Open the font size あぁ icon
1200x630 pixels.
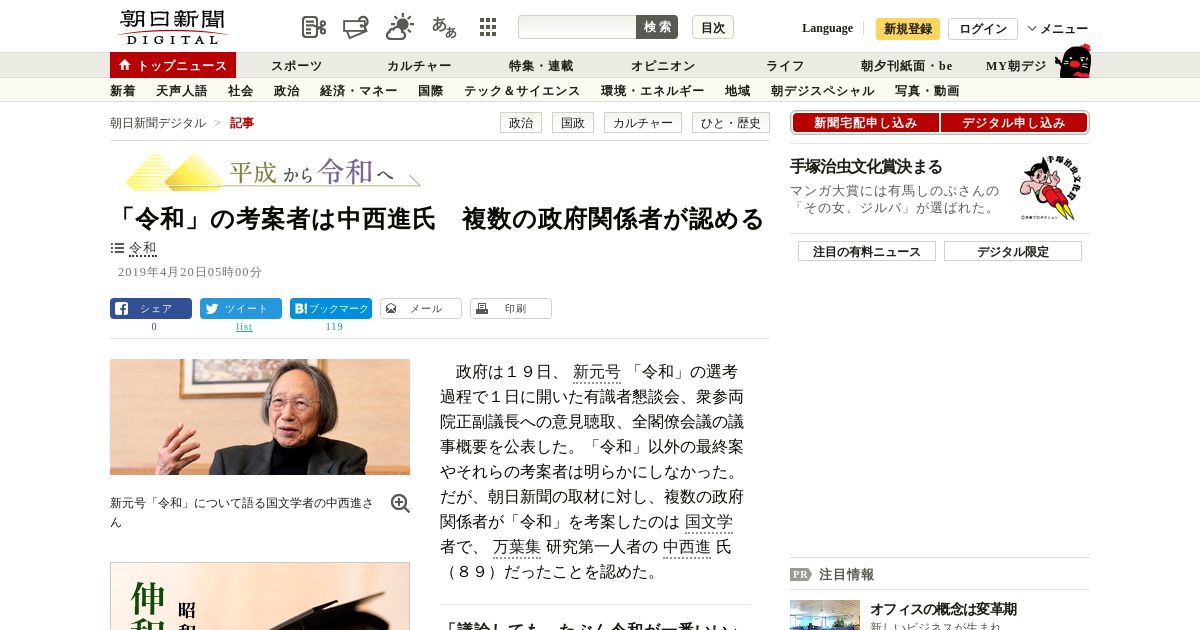click(x=444, y=27)
